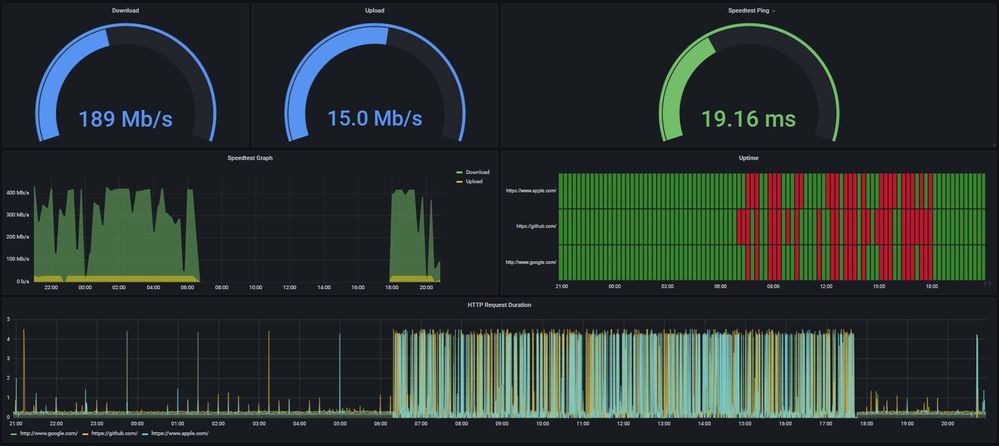Viewport: 999px width, 446px height.
Task: Toggle the Download series in Speedtest Graph legend
Action: (477, 172)
